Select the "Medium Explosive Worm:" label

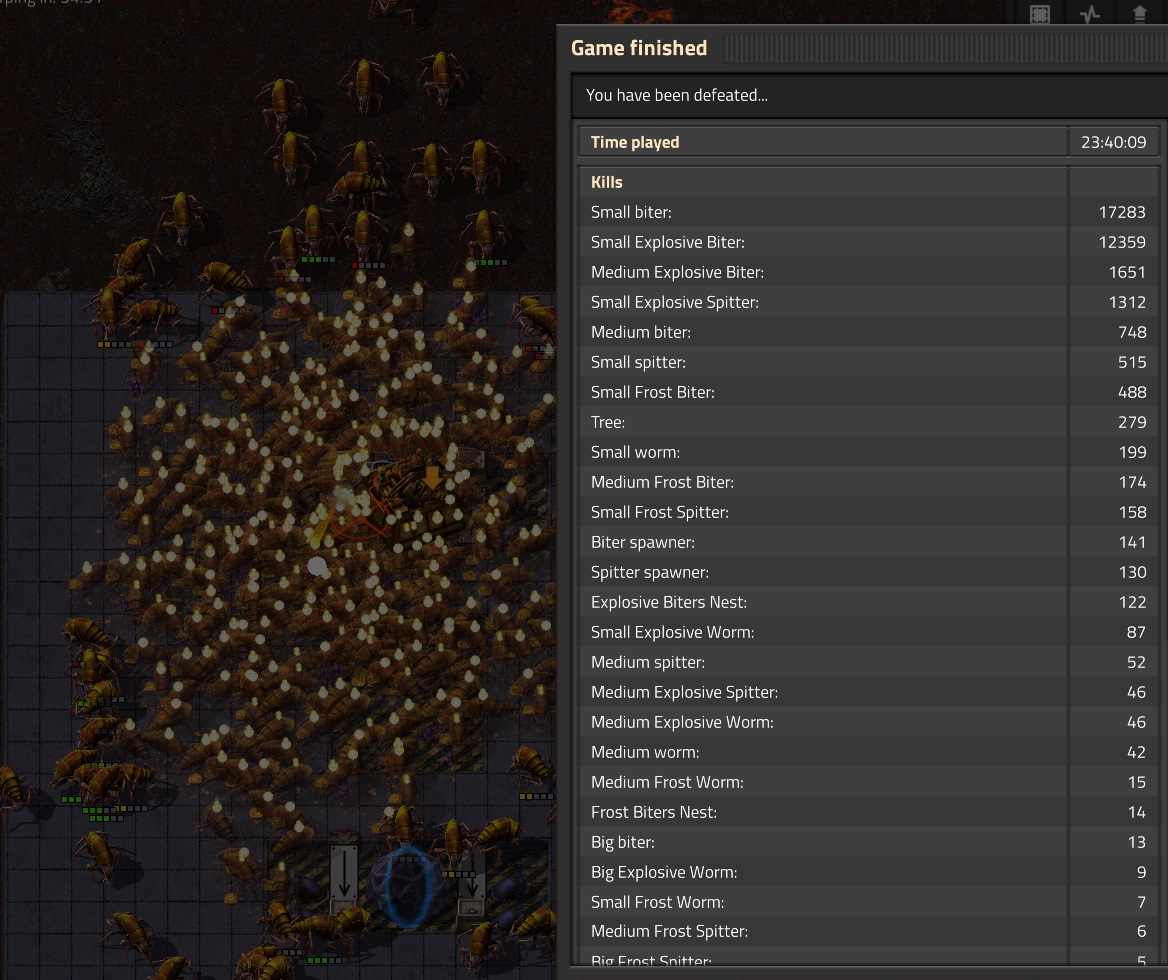[682, 722]
